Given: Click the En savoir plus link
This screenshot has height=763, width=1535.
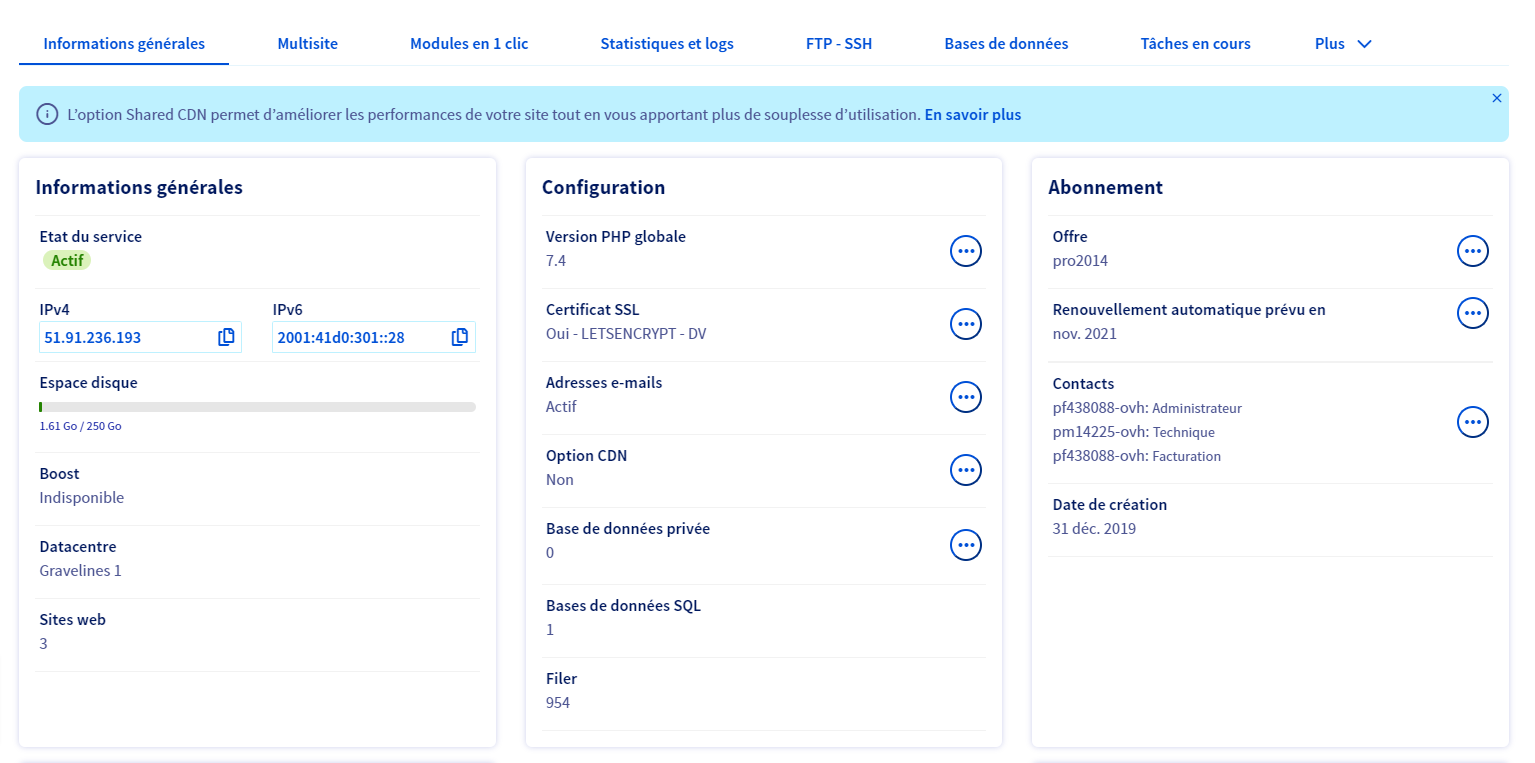Looking at the screenshot, I should [x=972, y=115].
